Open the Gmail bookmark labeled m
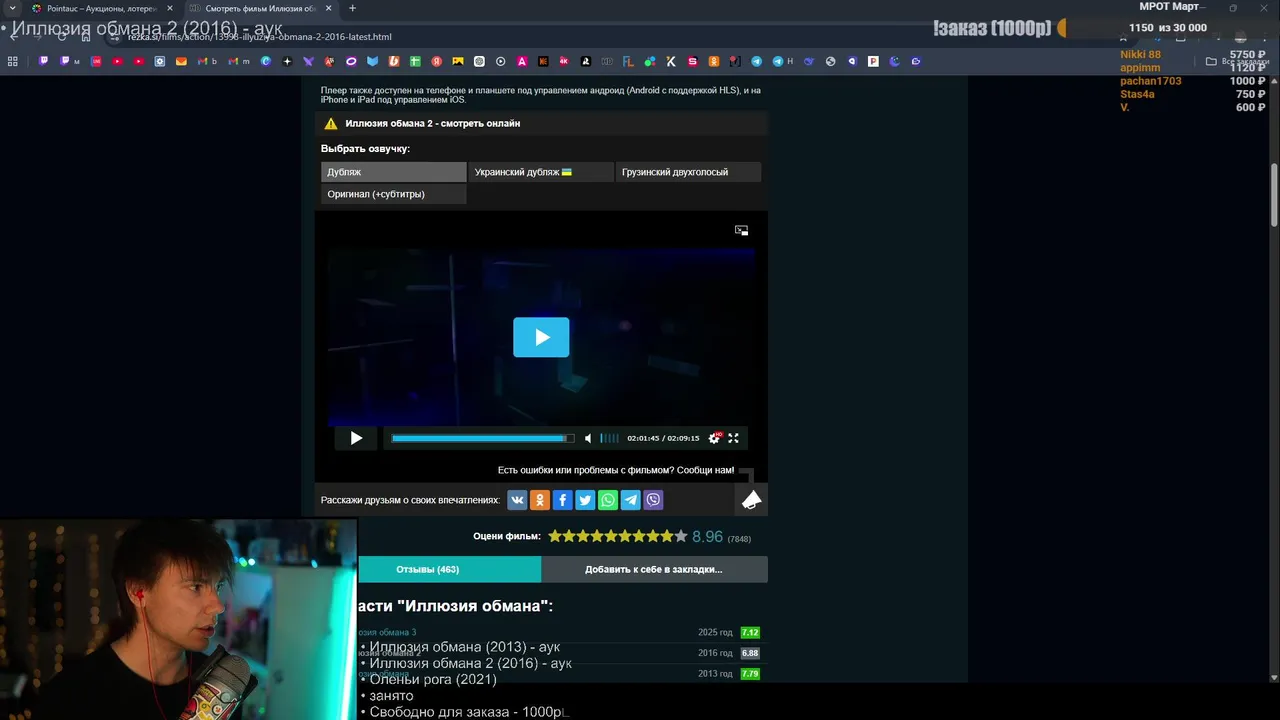This screenshot has width=1280, height=720. click(x=238, y=61)
